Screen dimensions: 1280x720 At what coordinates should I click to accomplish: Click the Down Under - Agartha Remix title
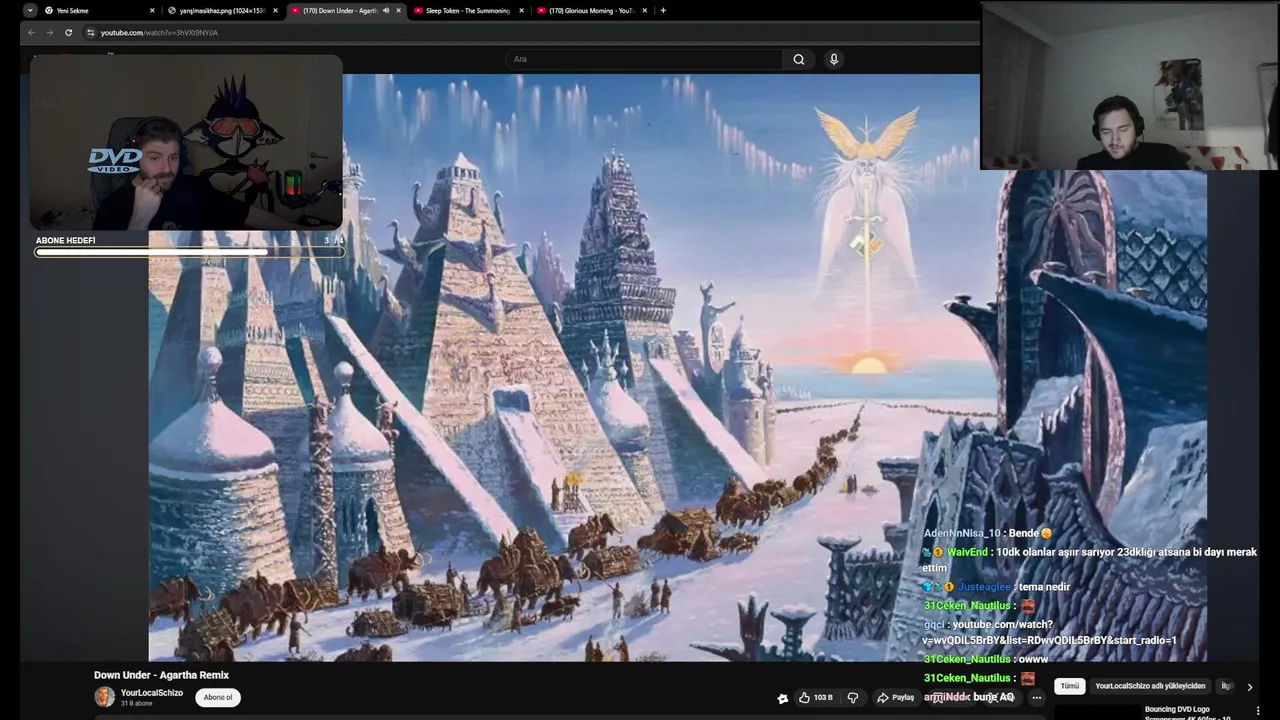(x=161, y=675)
